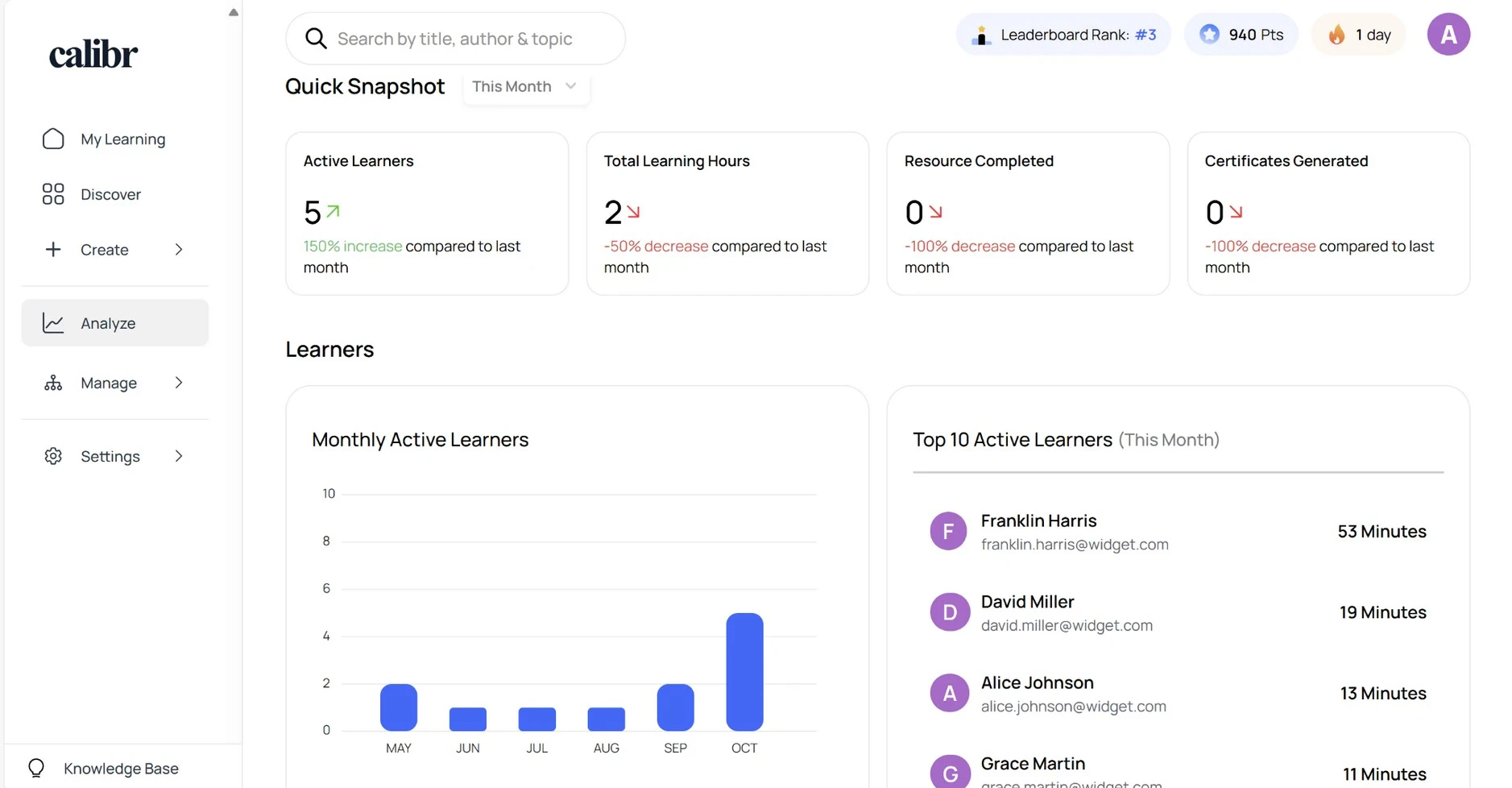
Task: Click the Knowledge Base lightbulb icon
Action: click(35, 767)
